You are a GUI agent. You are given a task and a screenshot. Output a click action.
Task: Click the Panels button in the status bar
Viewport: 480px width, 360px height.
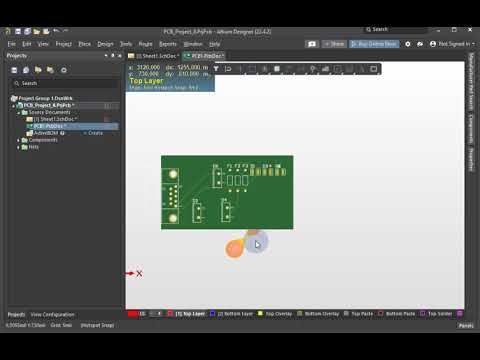coord(466,325)
